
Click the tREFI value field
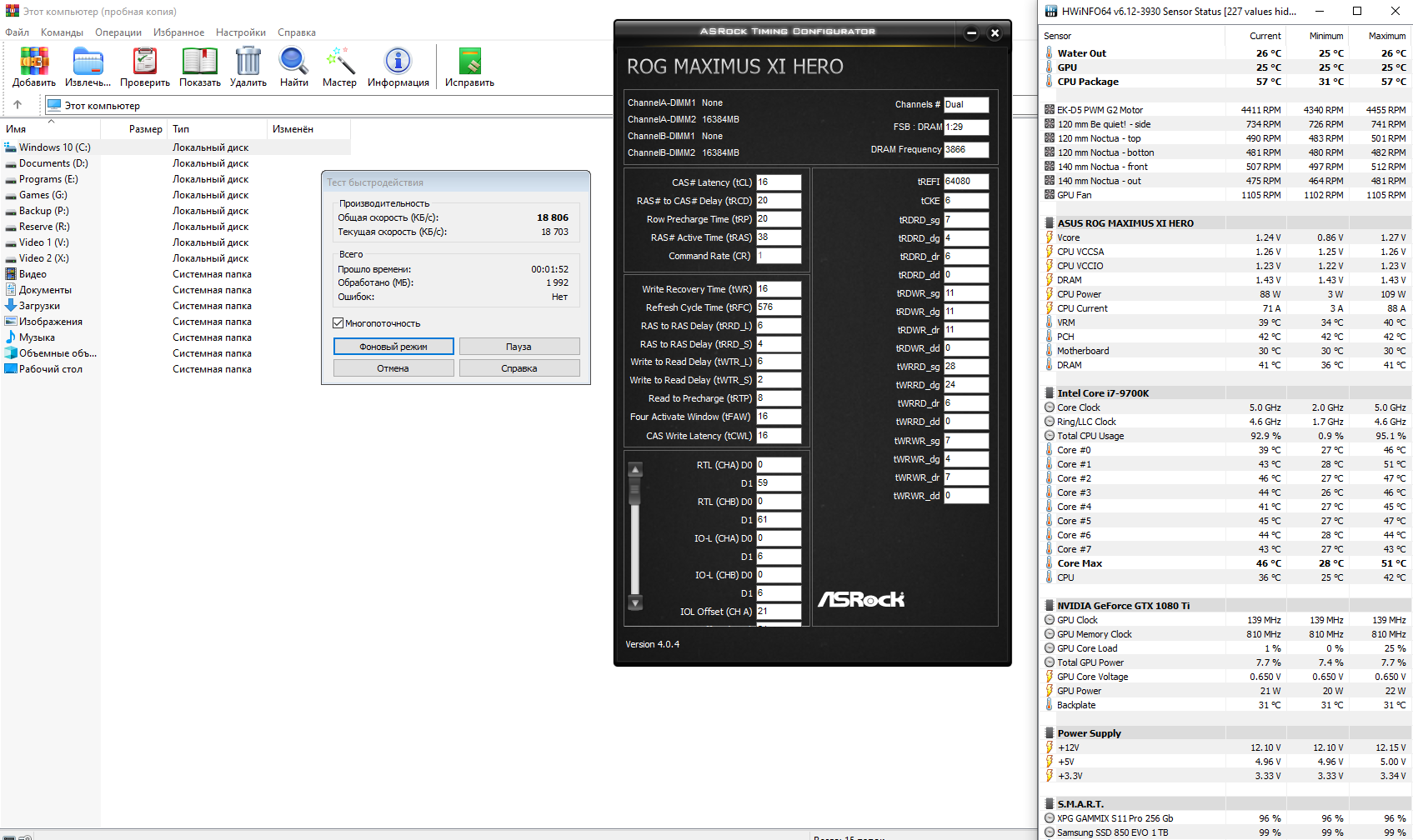pyautogui.click(x=966, y=182)
